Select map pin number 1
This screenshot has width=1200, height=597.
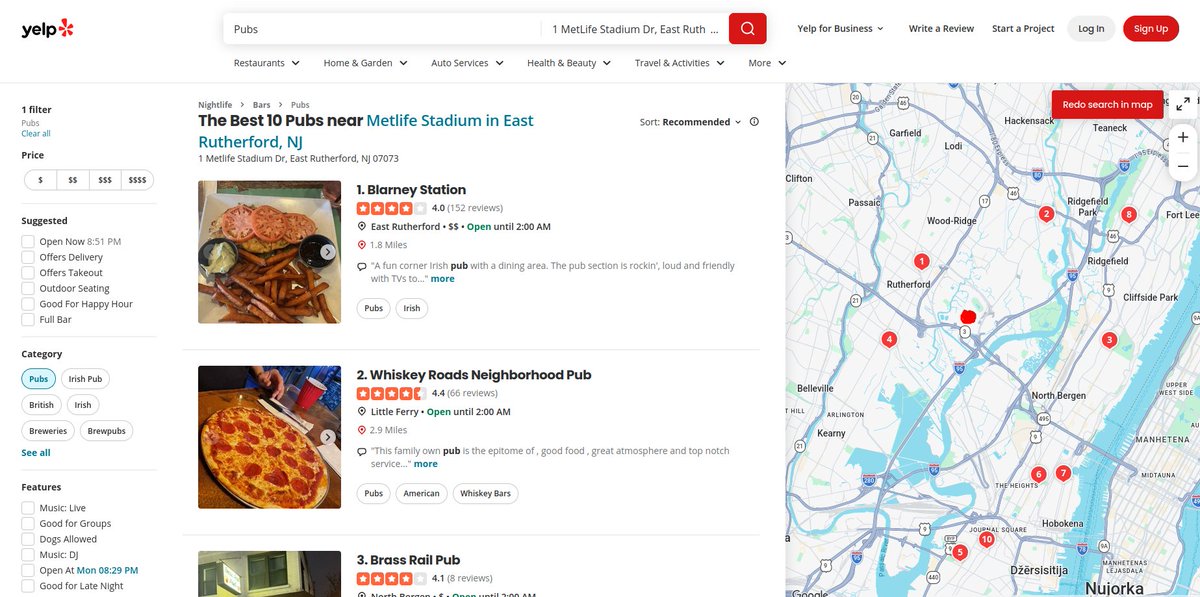click(921, 261)
